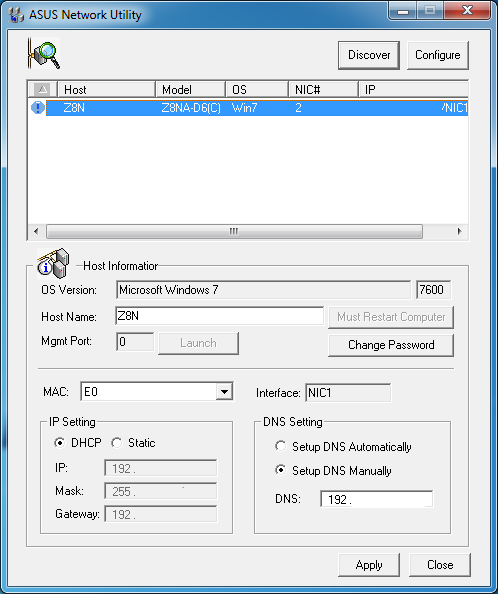Image resolution: width=498 pixels, height=594 pixels.
Task: Click the NIC# value 2 cell
Action: point(298,108)
